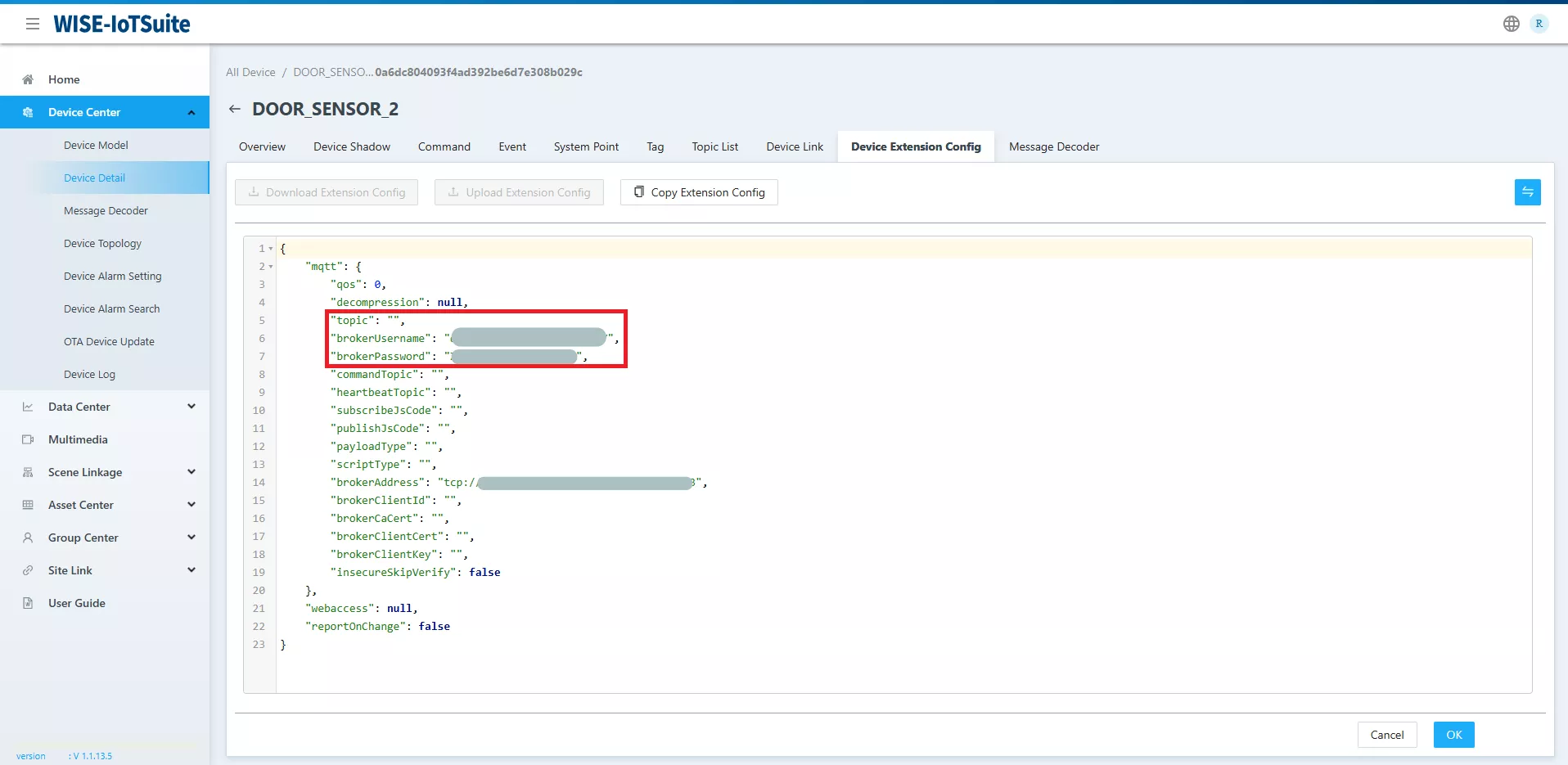
Task: Switch to the Device Shadow tab
Action: pyautogui.click(x=352, y=146)
